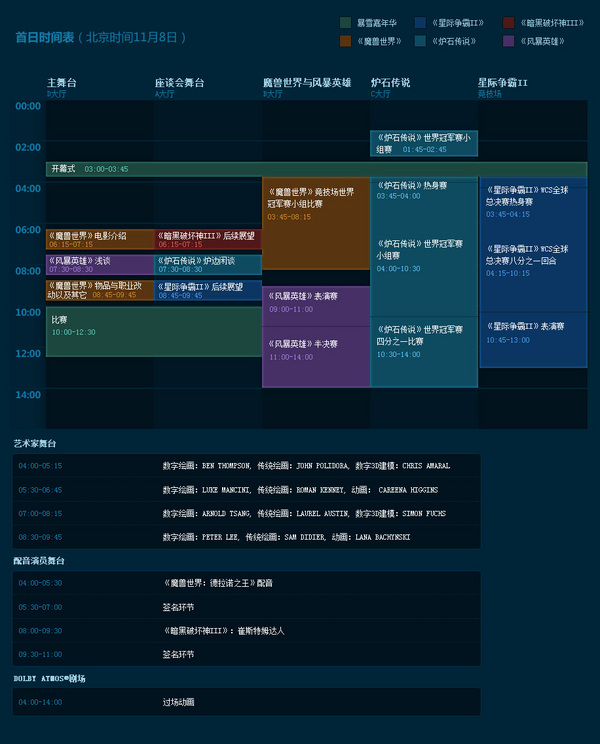Click the 暴雪嘉年华 green legend swatch
Image resolution: width=600 pixels, height=744 pixels.
(345, 22)
